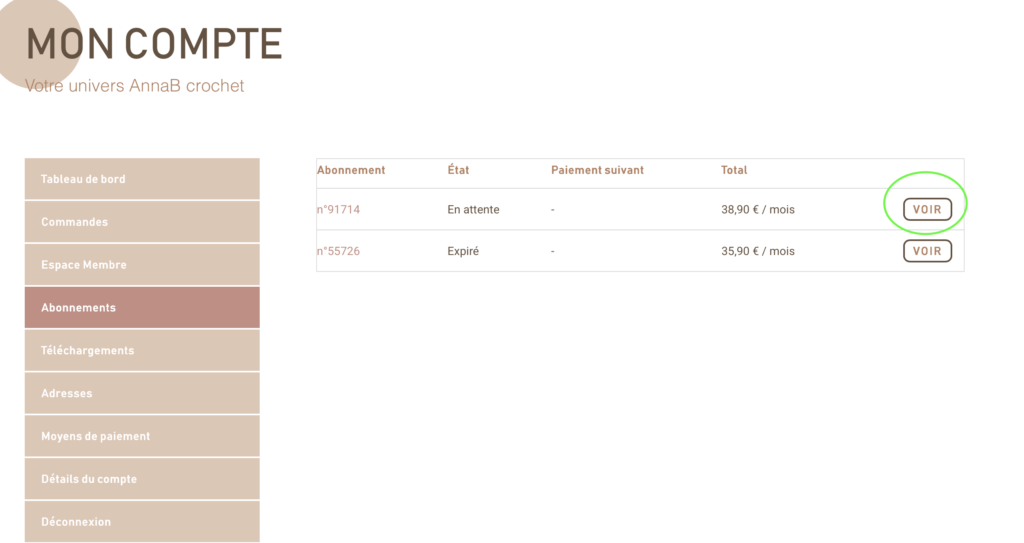This screenshot has height=543, width=1024.
Task: Open the Tableau de bord menu item
Action: (142, 179)
